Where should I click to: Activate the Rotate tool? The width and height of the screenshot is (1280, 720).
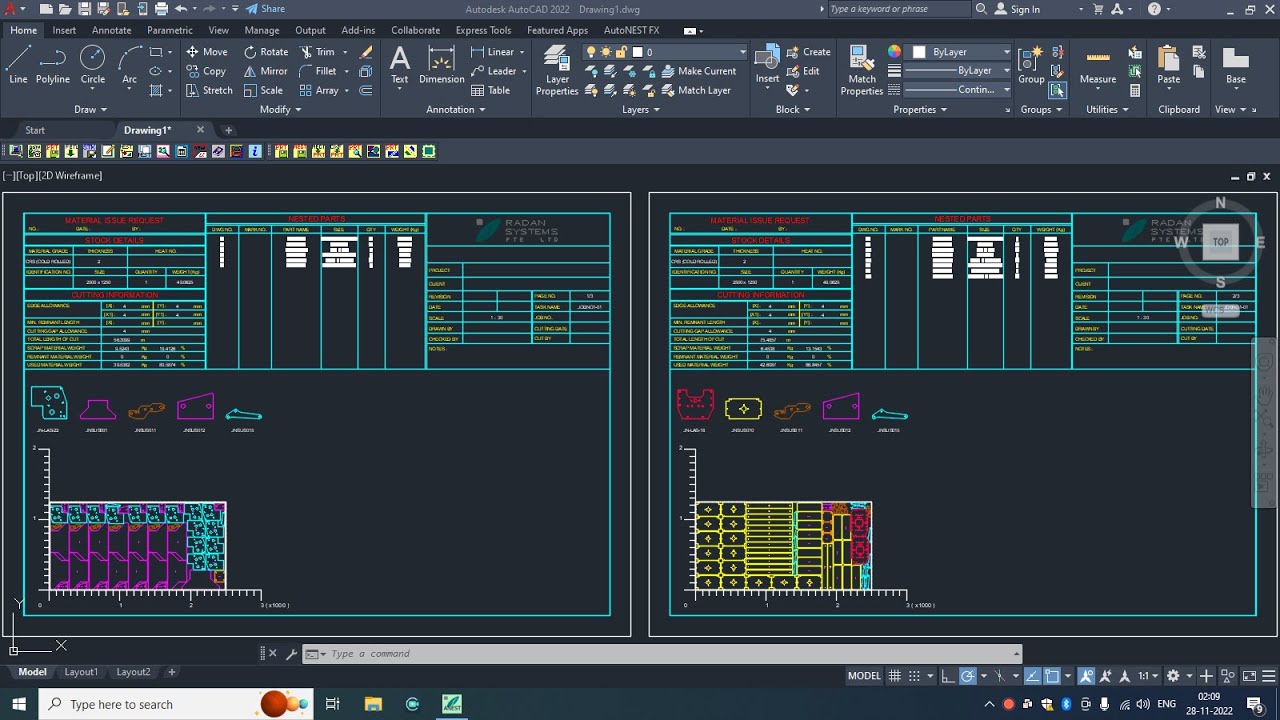[x=265, y=52]
